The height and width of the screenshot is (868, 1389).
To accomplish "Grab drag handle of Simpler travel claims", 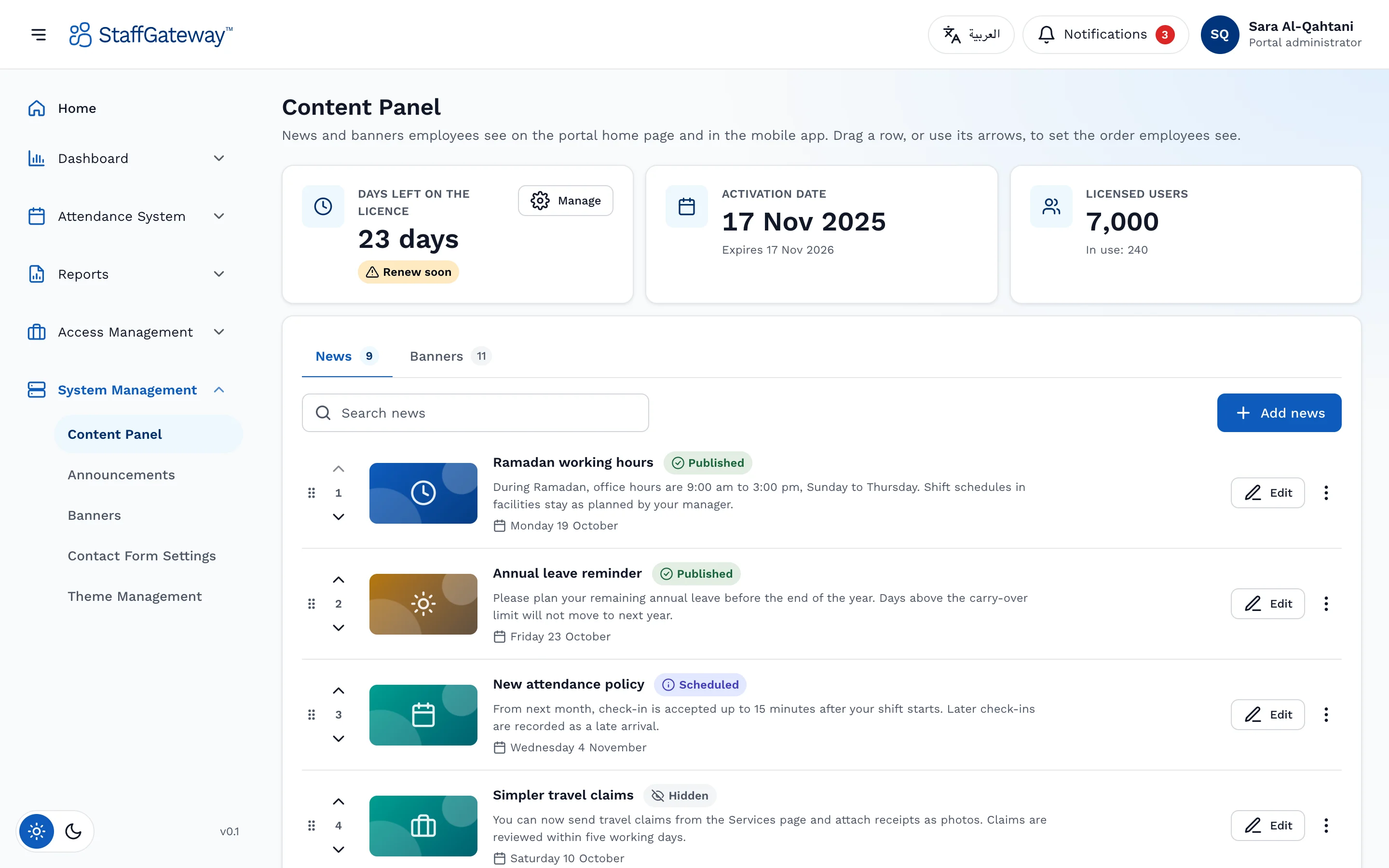I will point(312,826).
